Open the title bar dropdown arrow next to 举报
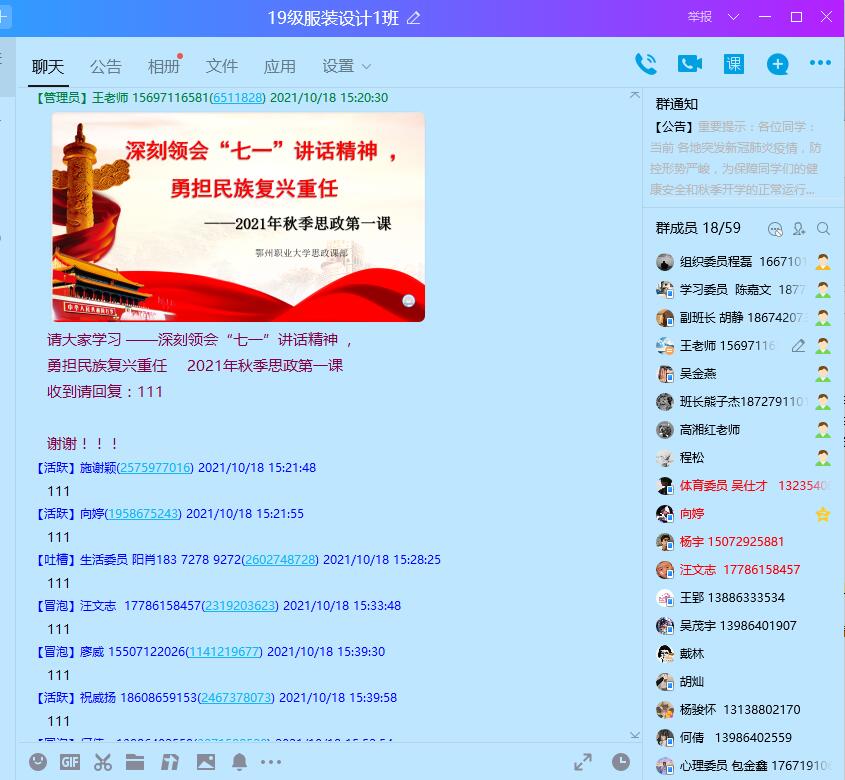Image resolution: width=845 pixels, height=780 pixels. click(734, 17)
